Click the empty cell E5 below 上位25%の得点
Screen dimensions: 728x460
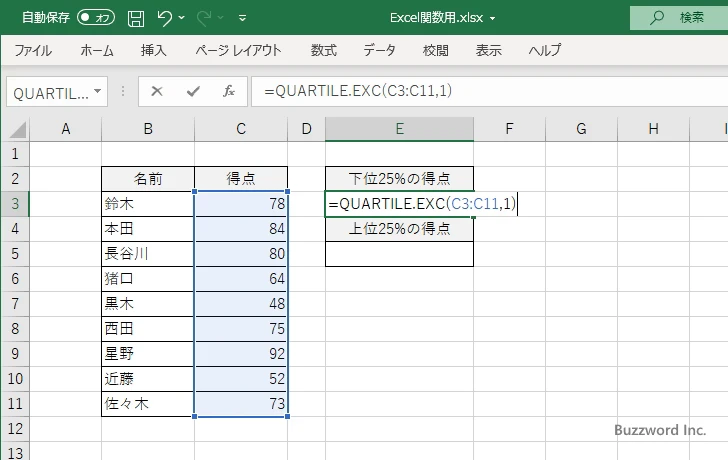(x=399, y=254)
